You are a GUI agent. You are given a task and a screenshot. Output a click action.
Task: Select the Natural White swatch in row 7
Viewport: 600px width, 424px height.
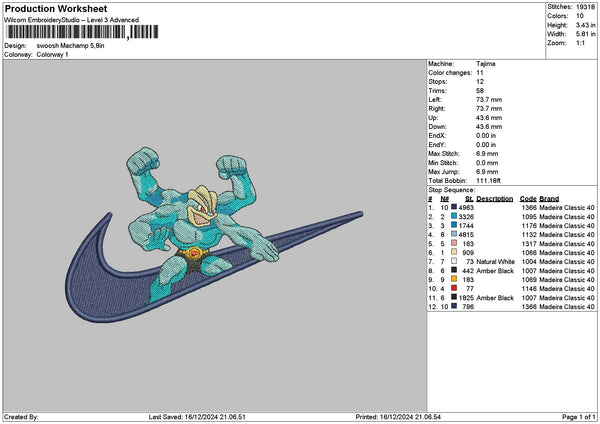click(x=454, y=261)
